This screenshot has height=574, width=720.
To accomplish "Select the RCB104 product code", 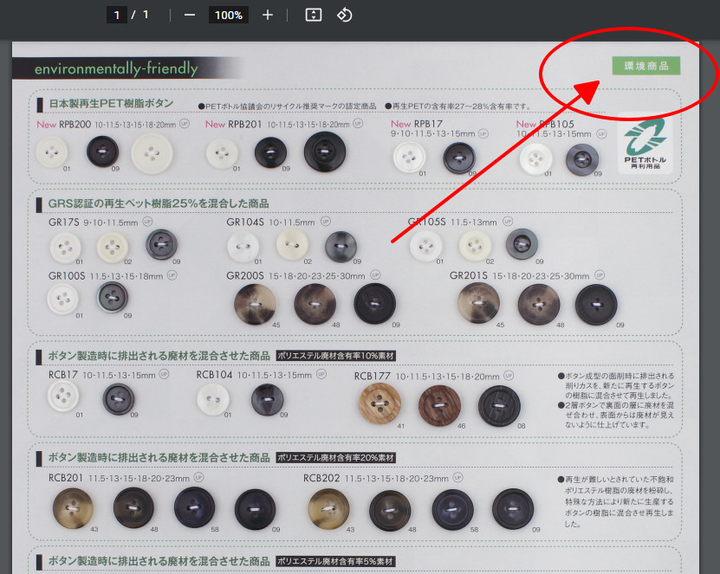I will (214, 375).
